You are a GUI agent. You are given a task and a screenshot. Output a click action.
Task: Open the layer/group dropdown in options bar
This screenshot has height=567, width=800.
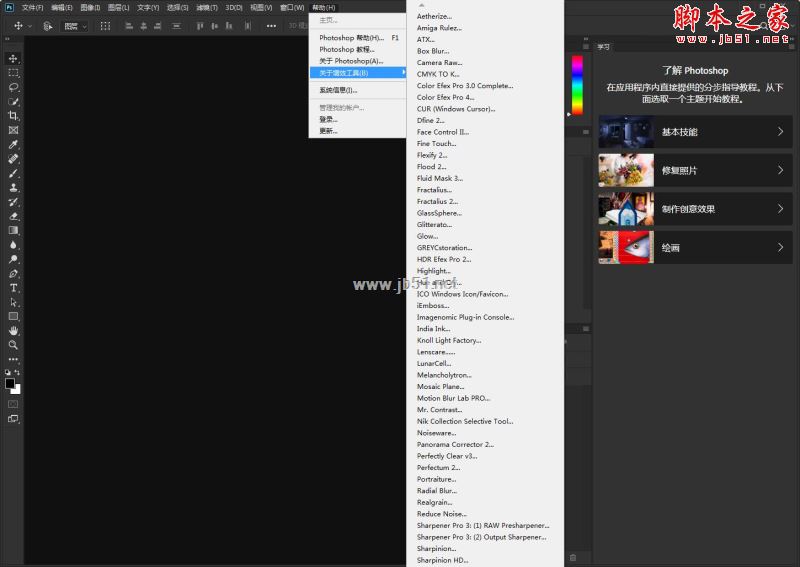(76, 26)
